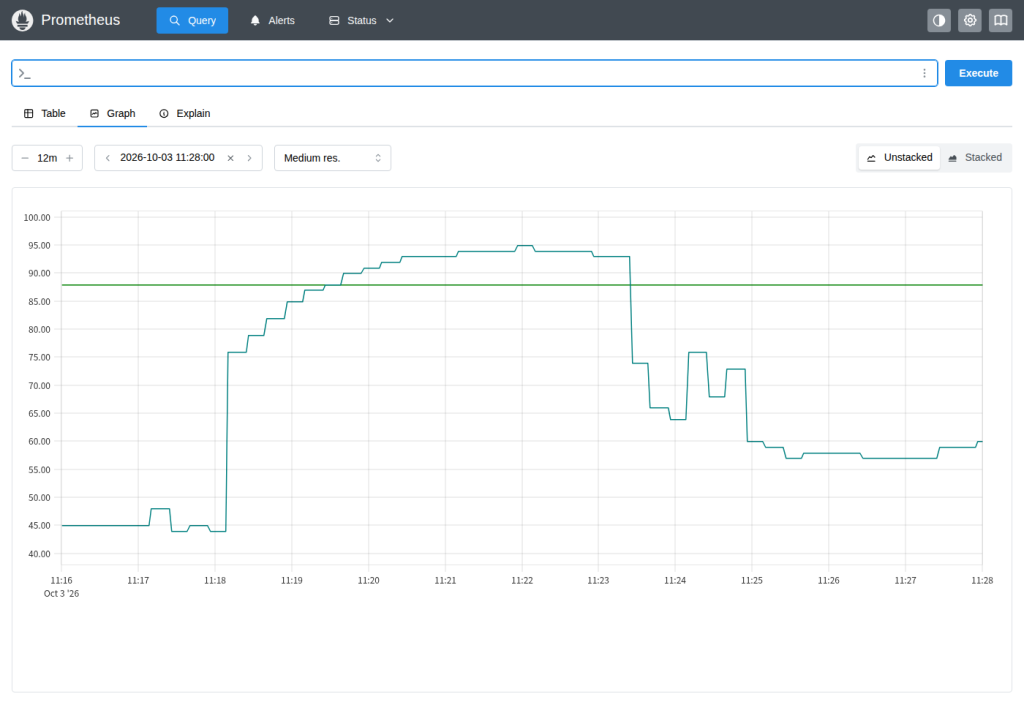The image size is (1024, 702).
Task: Clear the evaluation time field
Action: pyautogui.click(x=231, y=158)
